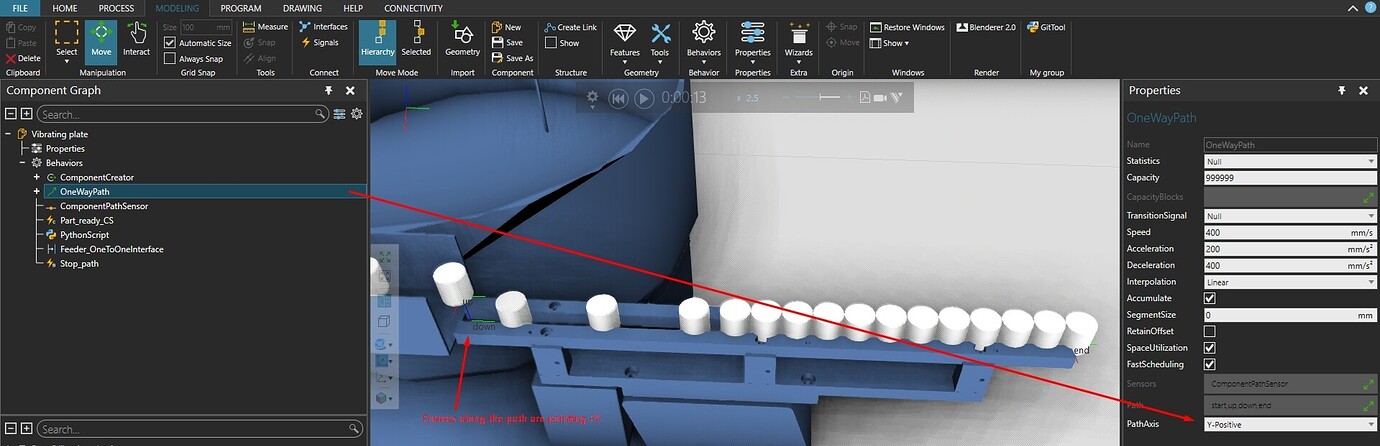Select the Move manipulation tool
Viewport: 1380px width, 446px height.
coord(101,40)
